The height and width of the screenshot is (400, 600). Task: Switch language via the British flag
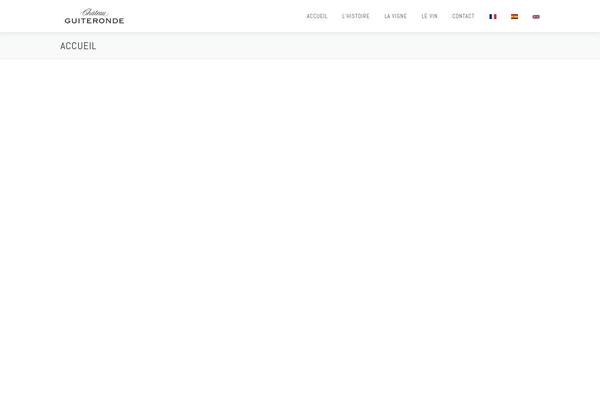536,16
